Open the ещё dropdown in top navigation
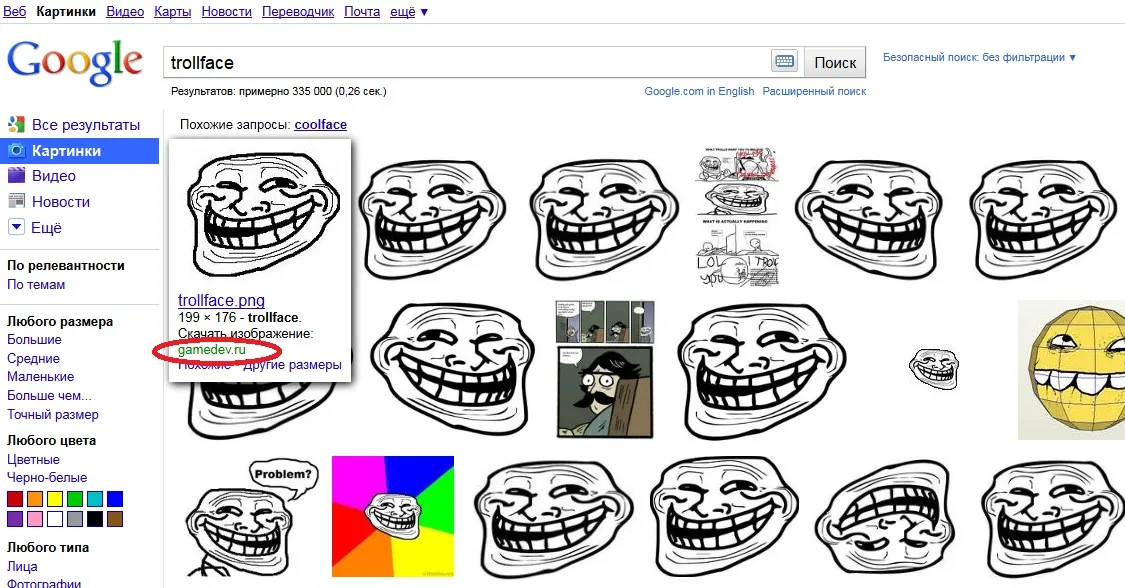The height and width of the screenshot is (588, 1125). 409,11
